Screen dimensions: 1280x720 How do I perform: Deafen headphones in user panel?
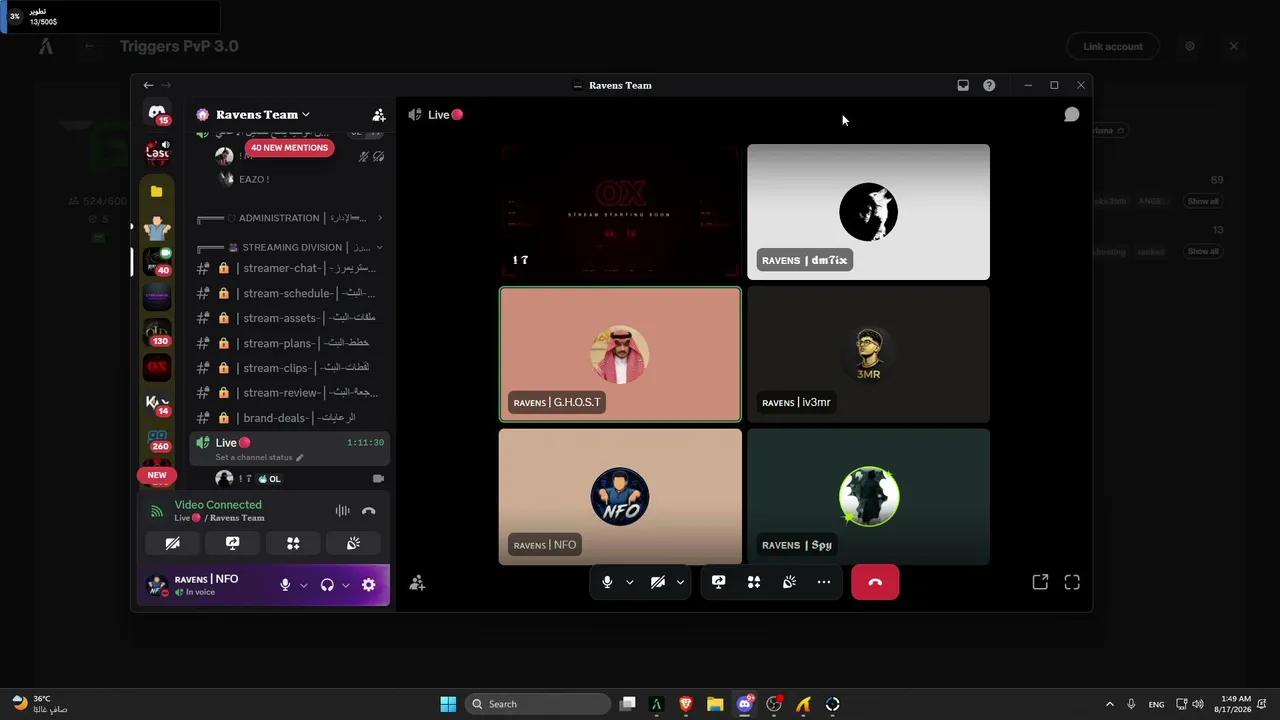(x=327, y=585)
